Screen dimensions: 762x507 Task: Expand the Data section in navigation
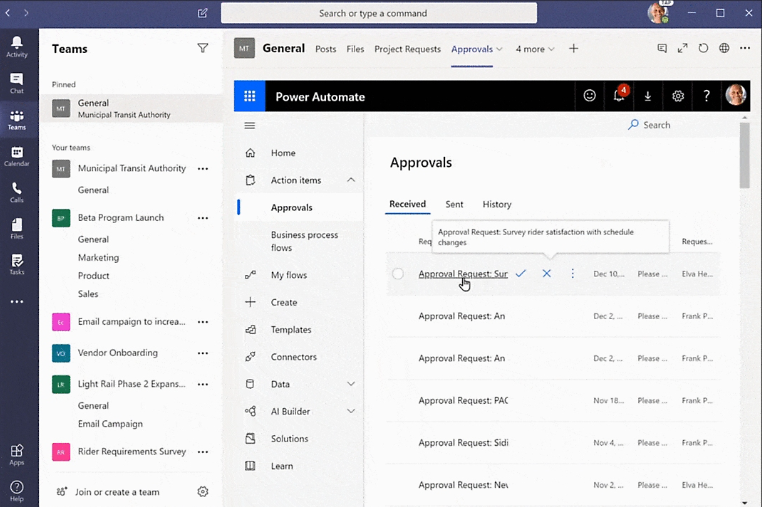(x=351, y=384)
